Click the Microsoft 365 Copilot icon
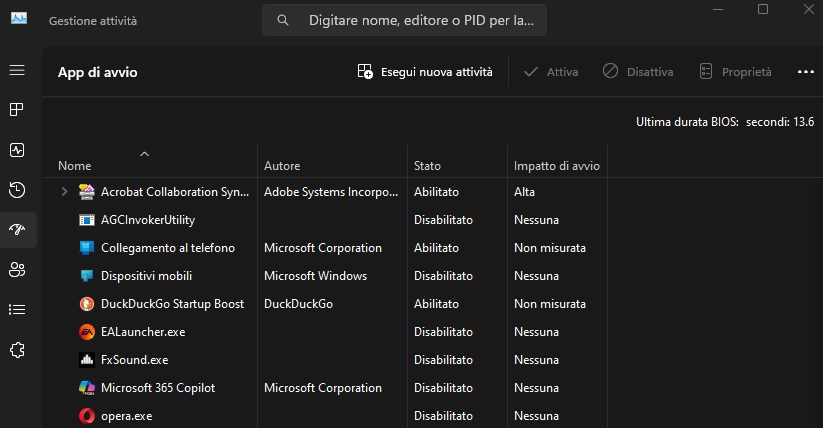 tap(87, 388)
